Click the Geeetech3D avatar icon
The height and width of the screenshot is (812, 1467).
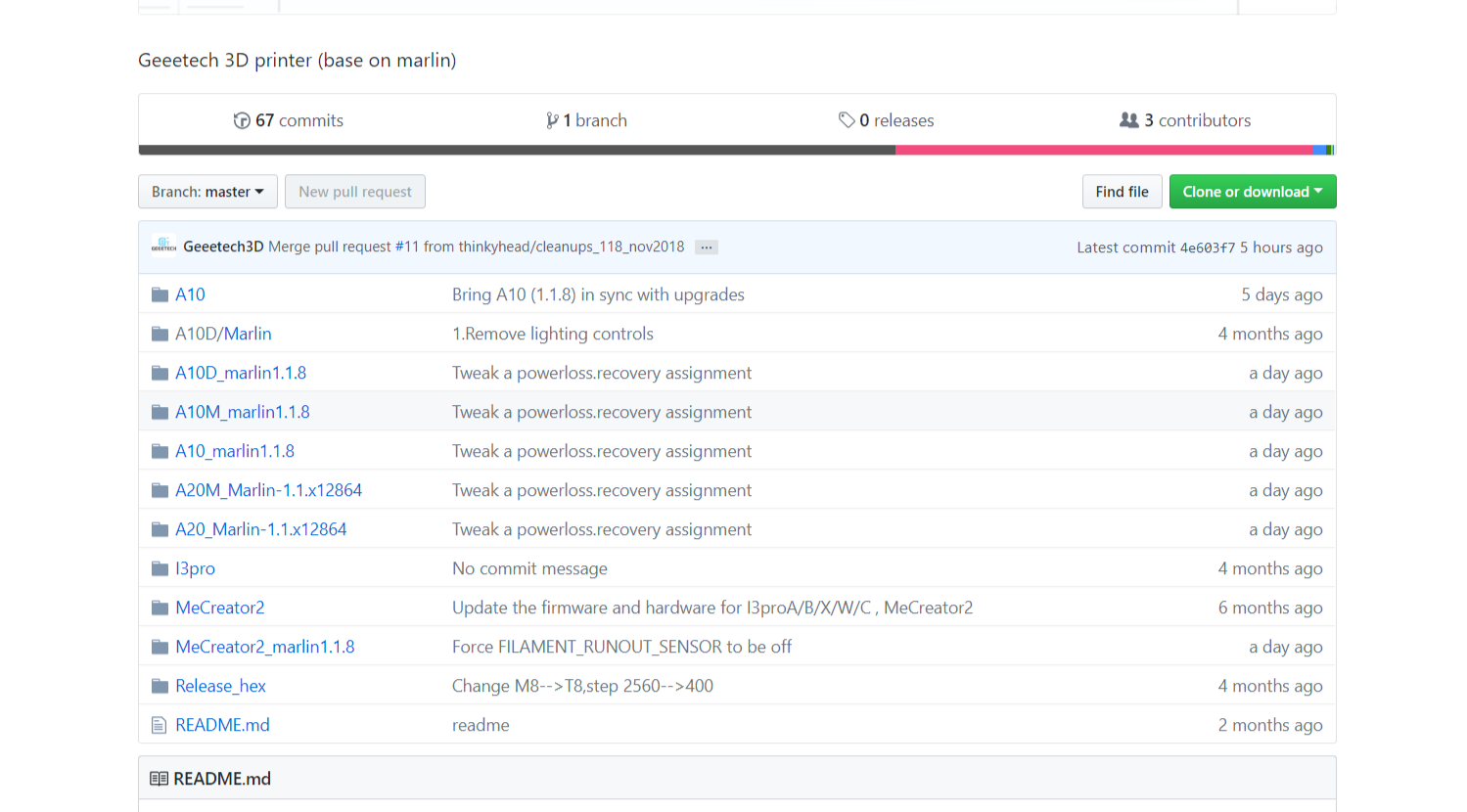pos(163,247)
